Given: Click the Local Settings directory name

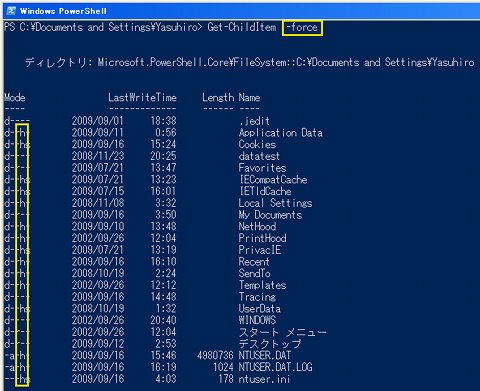Looking at the screenshot, I should 275,203.
